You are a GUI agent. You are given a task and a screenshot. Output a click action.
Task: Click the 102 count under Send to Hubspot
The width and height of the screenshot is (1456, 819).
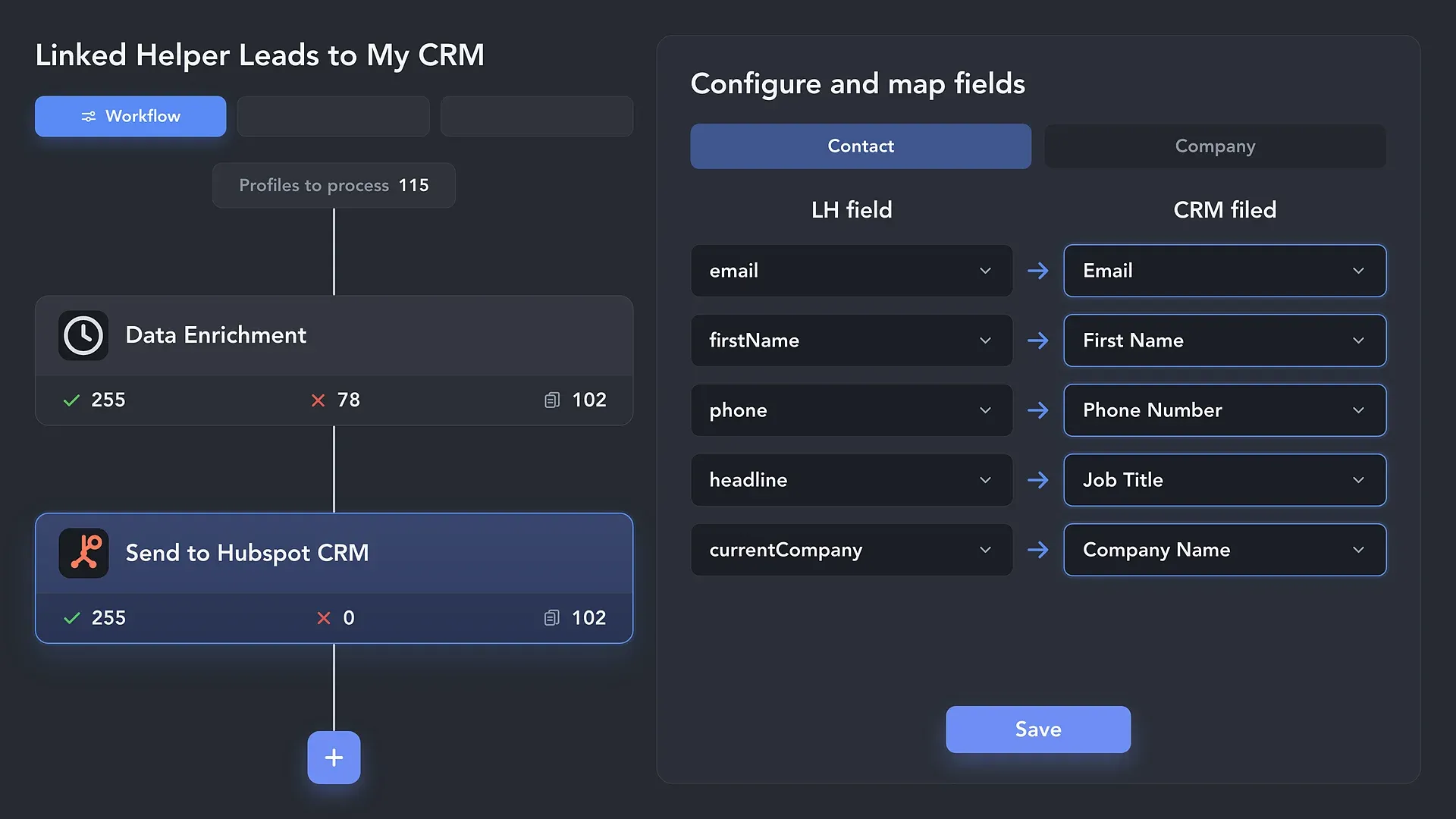(x=589, y=618)
